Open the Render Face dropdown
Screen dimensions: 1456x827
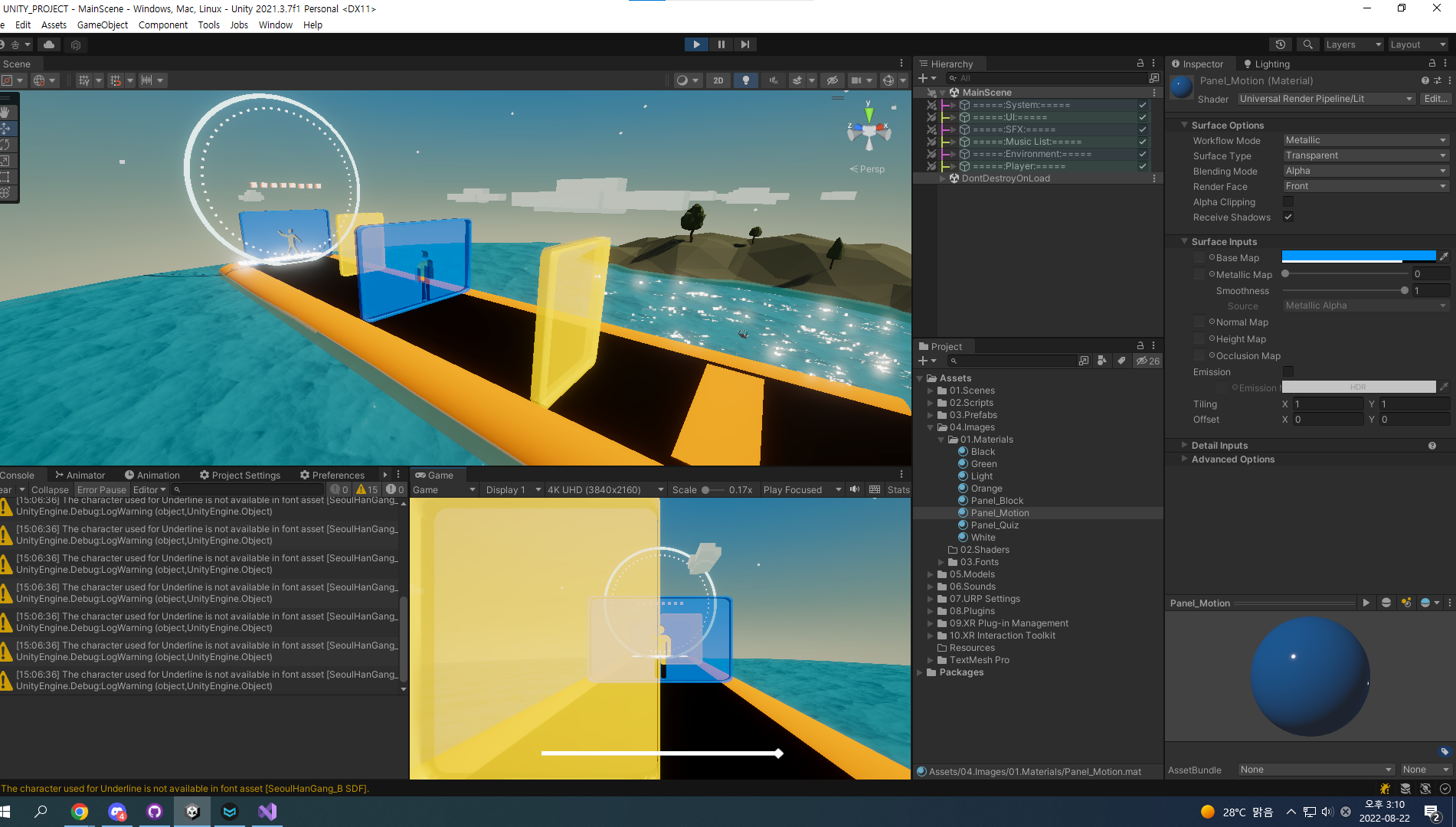click(x=1366, y=186)
